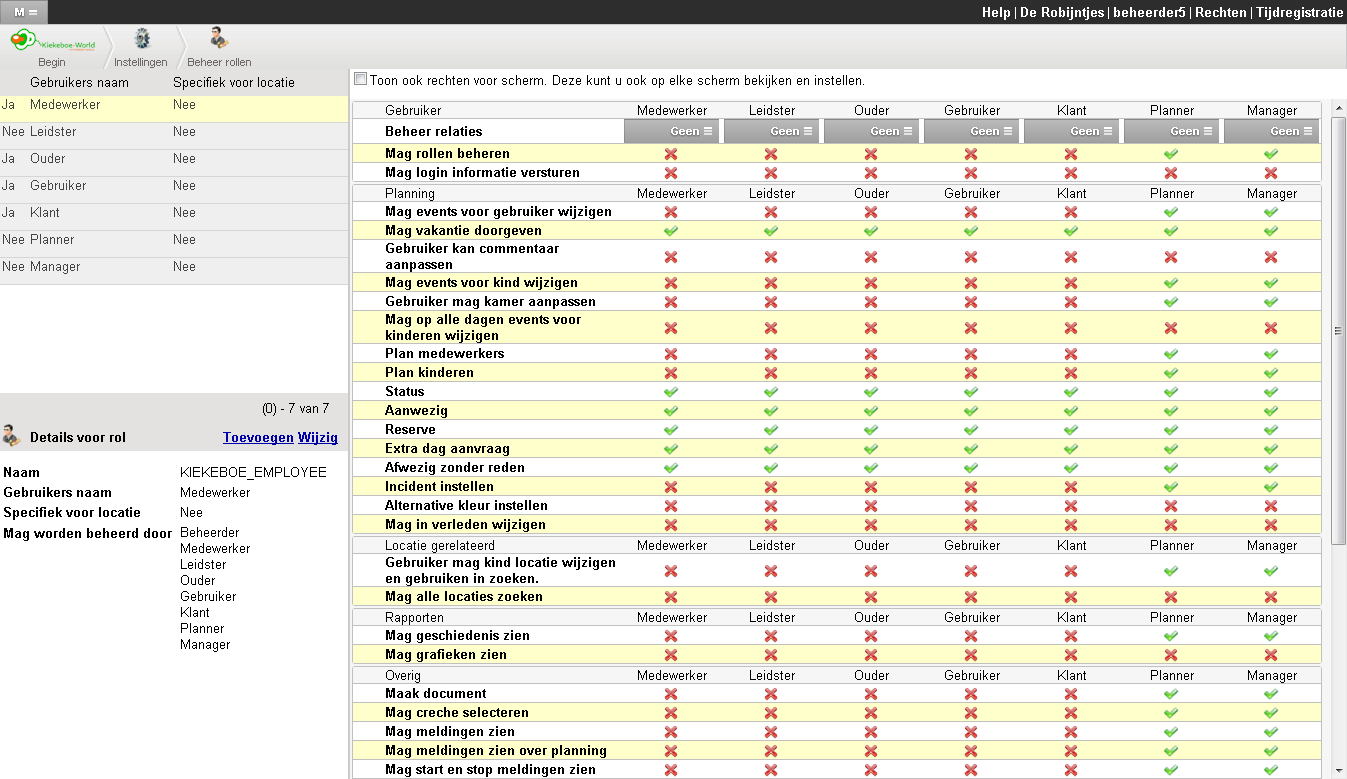This screenshot has width=1347, height=779.
Task: Select the Planner role row in list
Action: pyautogui.click(x=52, y=240)
